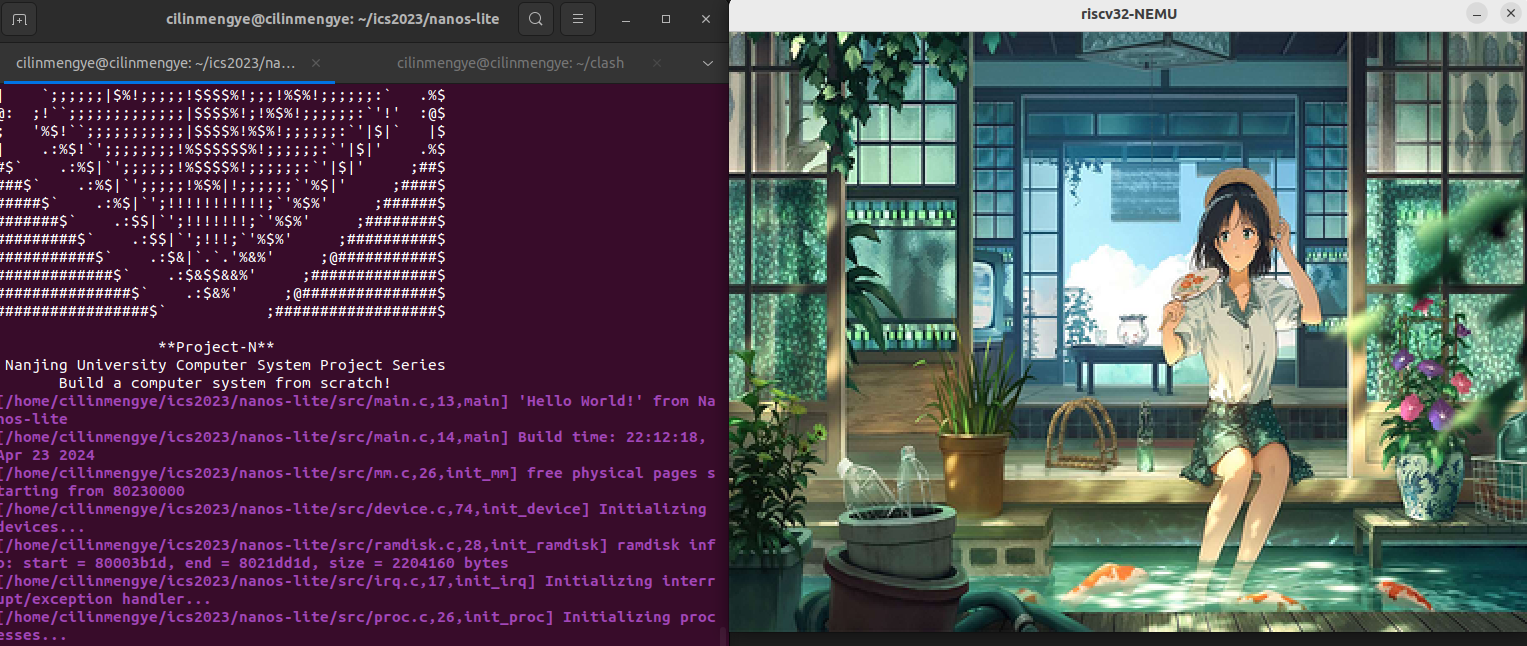Click the ramdisk.c,28 init_ramdisk log line
Viewport: 1527px width, 646px height.
click(x=358, y=554)
